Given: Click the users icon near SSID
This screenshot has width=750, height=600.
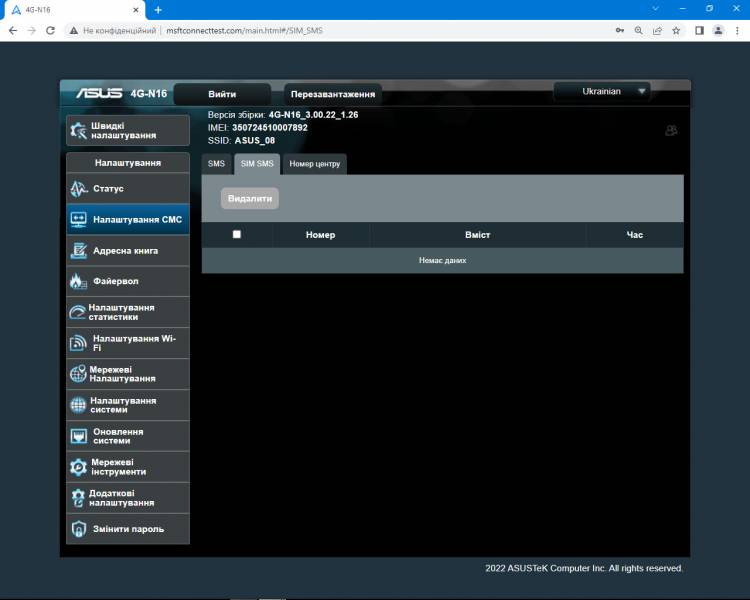Looking at the screenshot, I should pos(671,130).
